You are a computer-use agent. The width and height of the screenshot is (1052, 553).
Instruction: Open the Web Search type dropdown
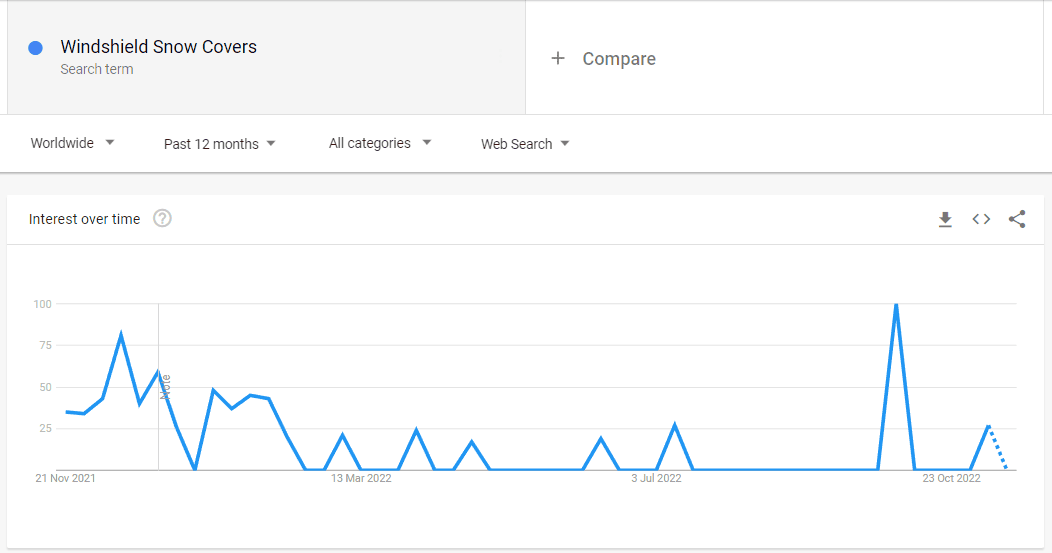(x=525, y=144)
